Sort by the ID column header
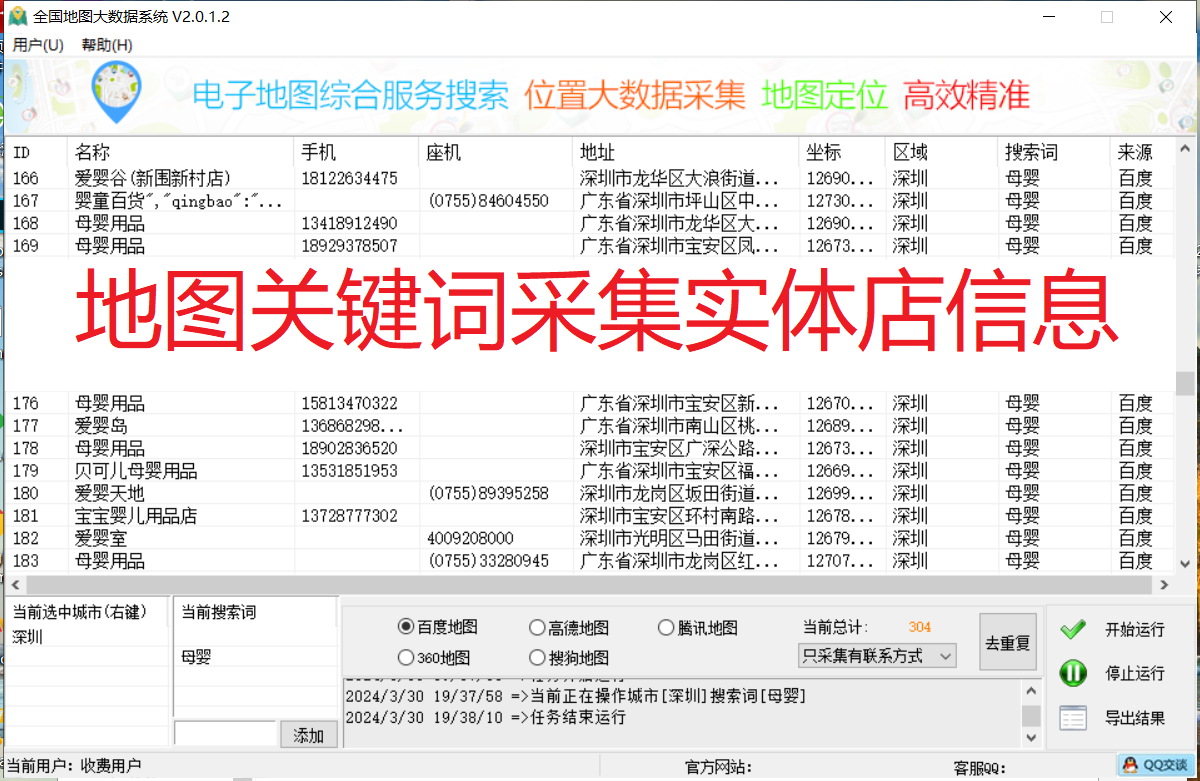The image size is (1200, 781). (37, 152)
